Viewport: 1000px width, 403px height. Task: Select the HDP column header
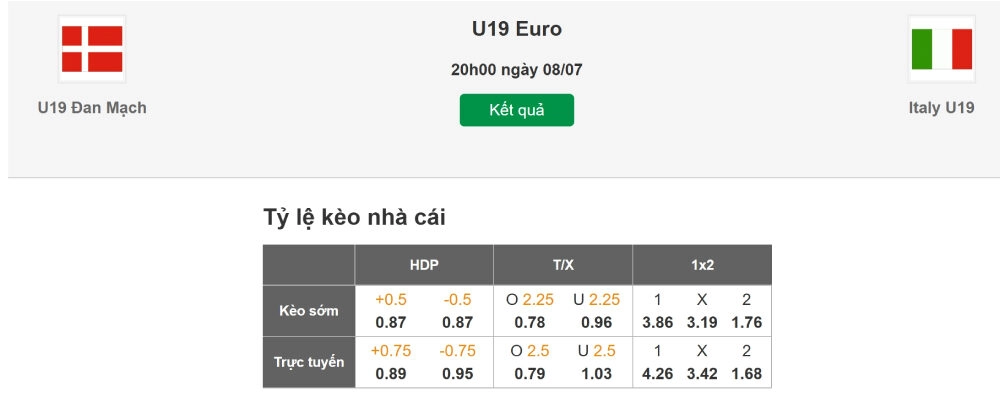[x=424, y=265]
